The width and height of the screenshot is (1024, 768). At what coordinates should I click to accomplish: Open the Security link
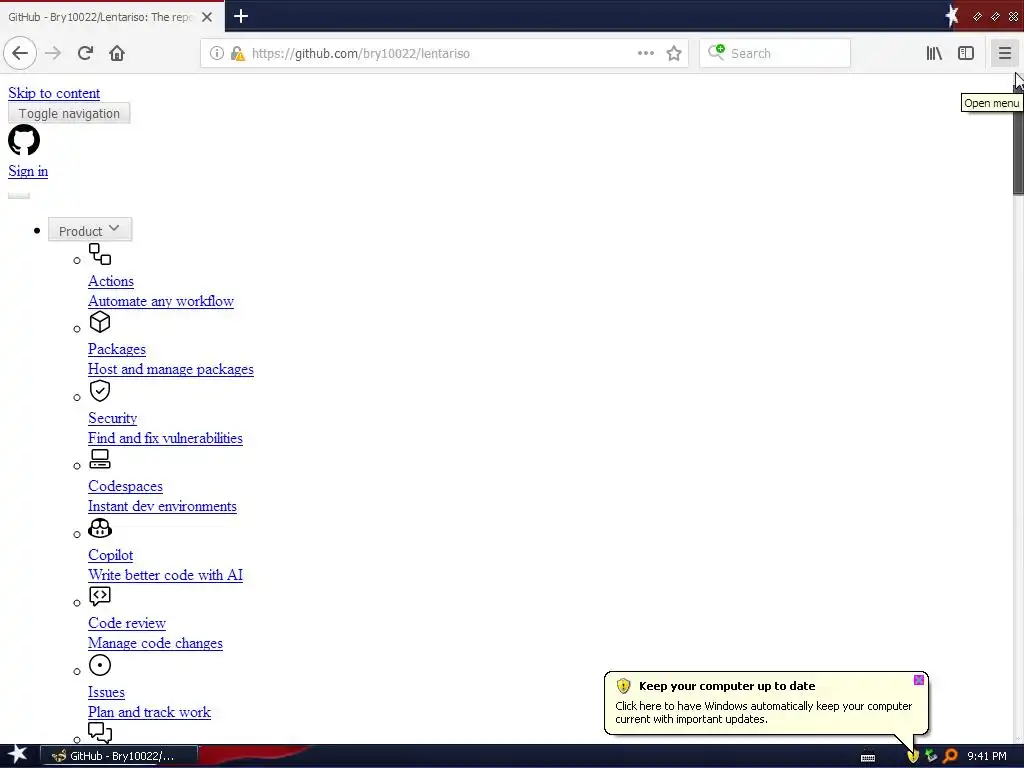[112, 418]
